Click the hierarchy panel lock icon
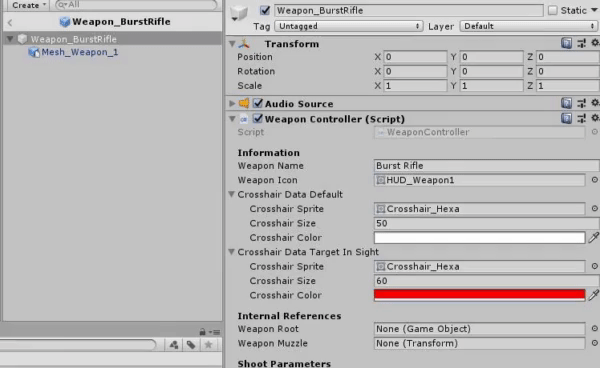Viewport: 600px width, 368px height. click(202, 332)
